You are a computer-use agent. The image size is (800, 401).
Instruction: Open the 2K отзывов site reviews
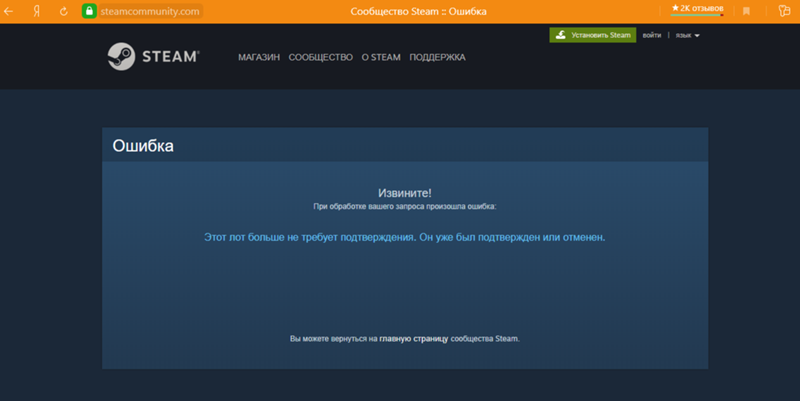[697, 9]
